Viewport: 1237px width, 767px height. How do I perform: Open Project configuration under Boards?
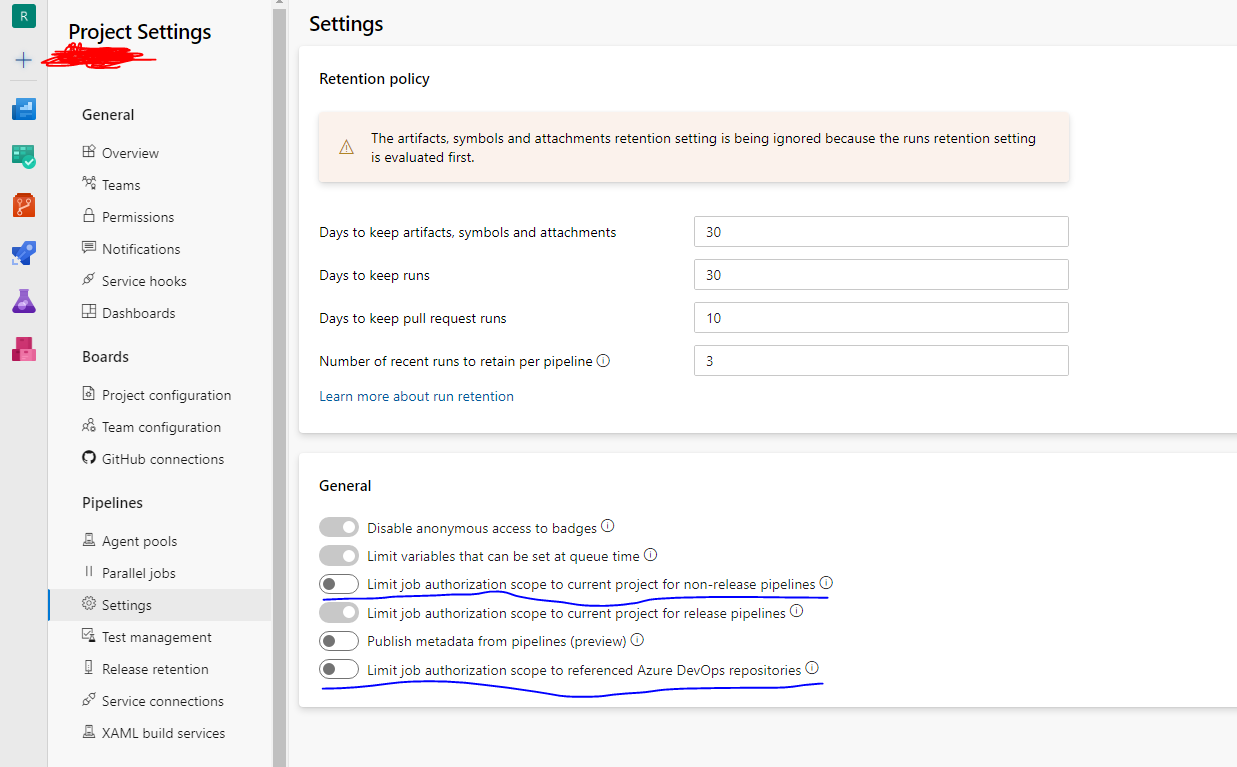click(x=166, y=395)
